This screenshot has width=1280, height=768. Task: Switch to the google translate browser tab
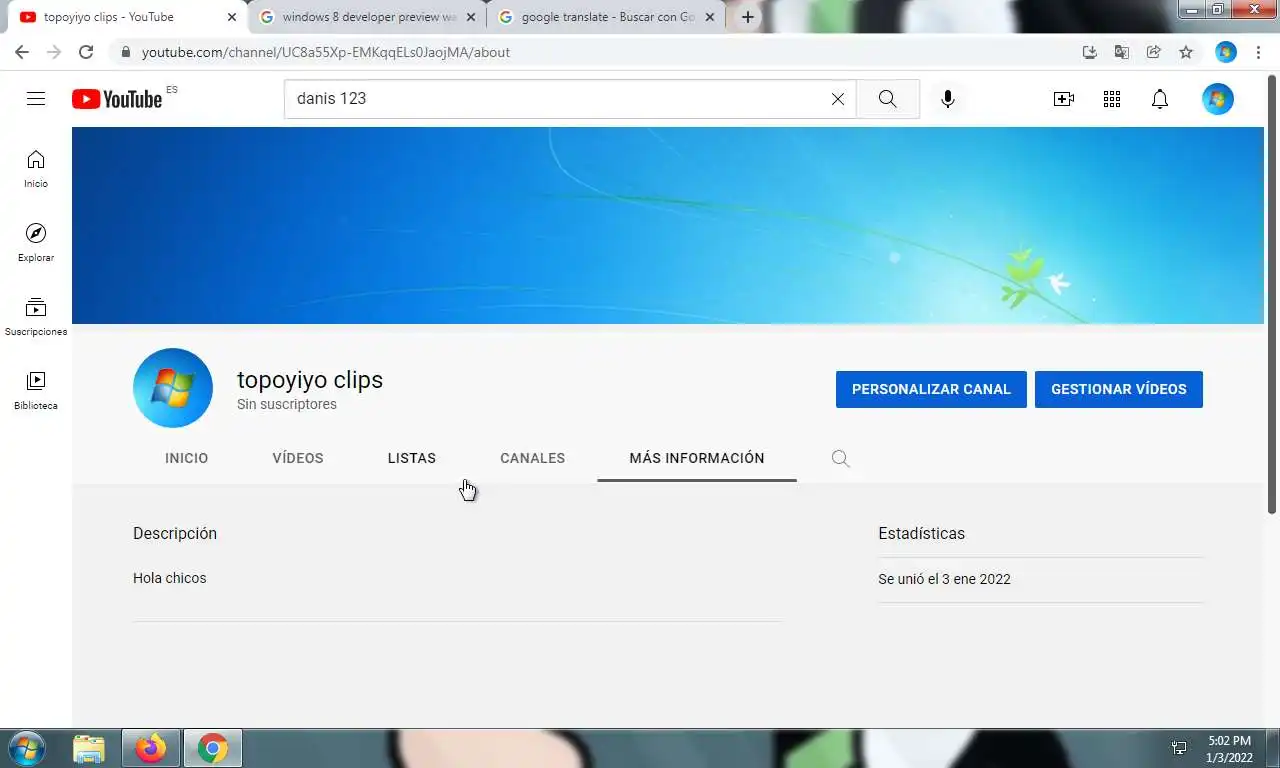tap(606, 17)
